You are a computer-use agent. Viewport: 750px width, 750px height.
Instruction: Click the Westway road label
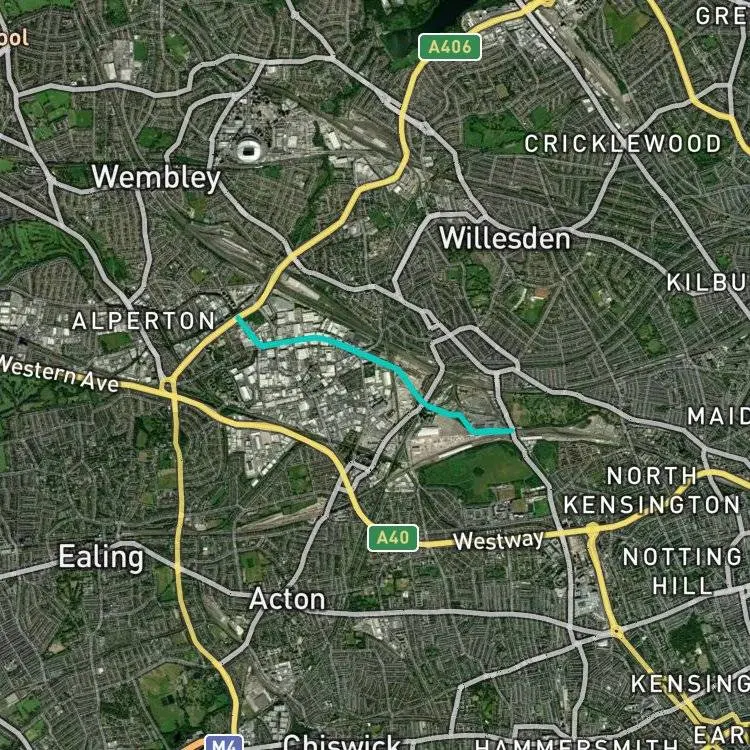pyautogui.click(x=498, y=540)
